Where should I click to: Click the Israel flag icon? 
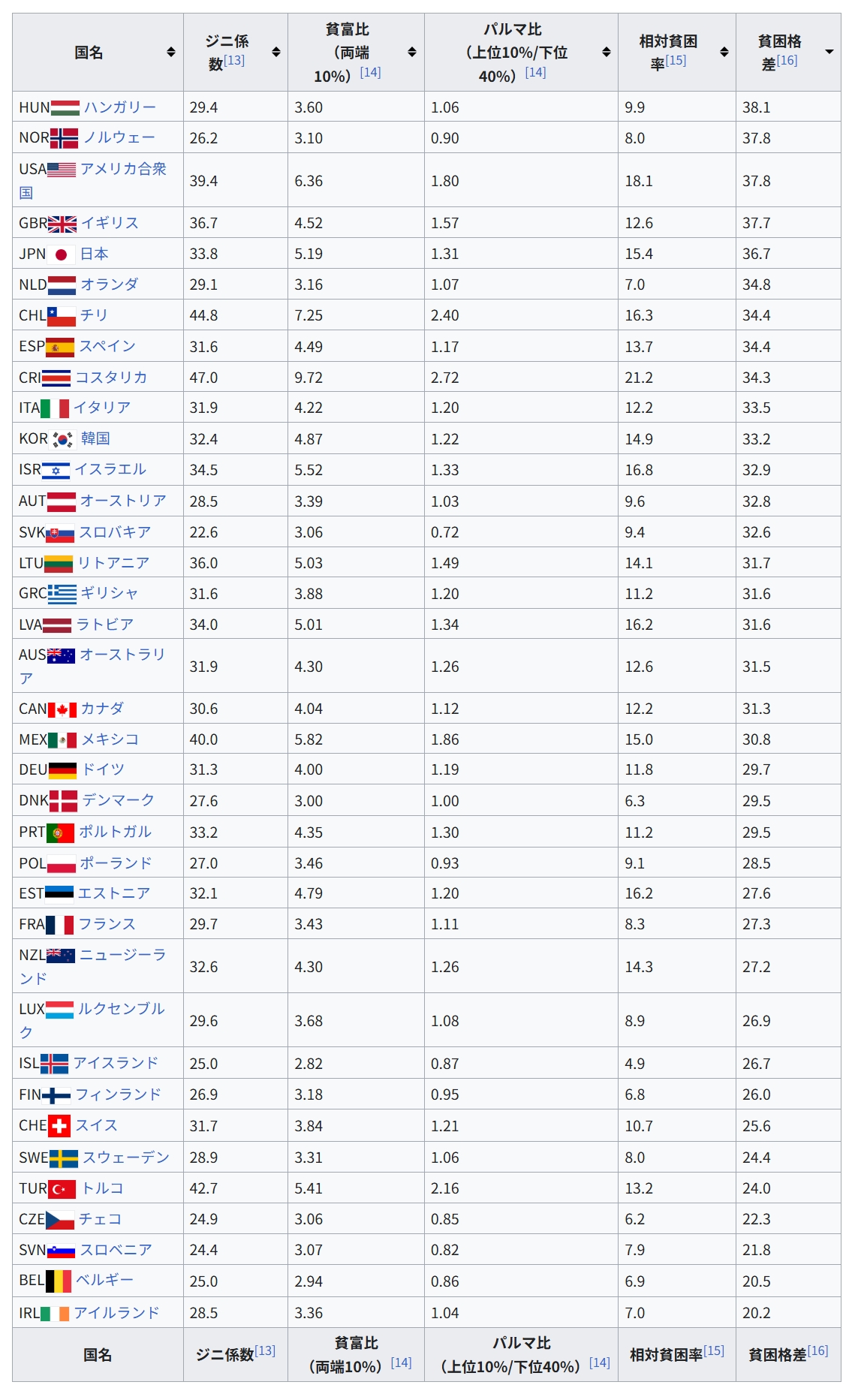pyautogui.click(x=56, y=470)
